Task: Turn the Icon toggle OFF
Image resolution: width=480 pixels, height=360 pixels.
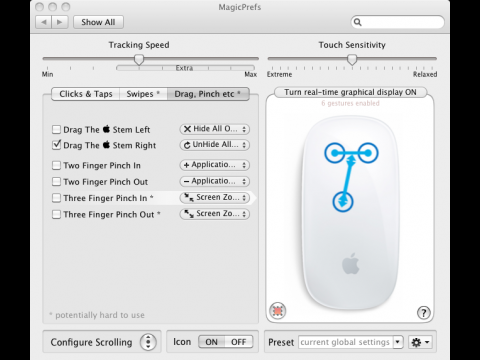Action: pyautogui.click(x=238, y=342)
